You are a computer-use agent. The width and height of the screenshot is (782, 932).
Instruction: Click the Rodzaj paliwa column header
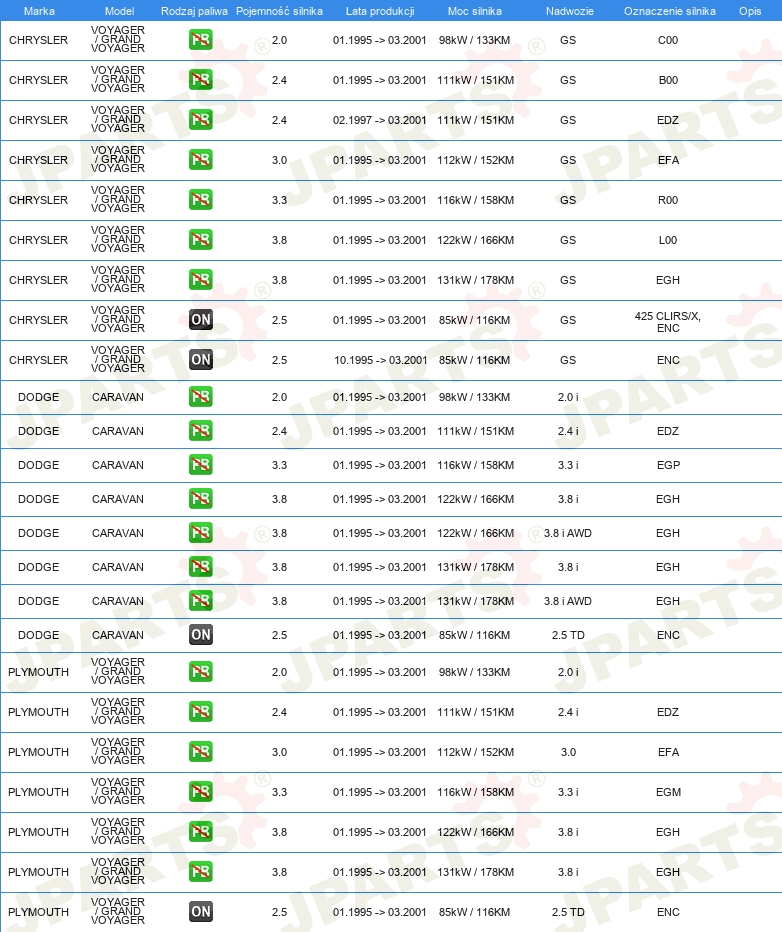194,11
